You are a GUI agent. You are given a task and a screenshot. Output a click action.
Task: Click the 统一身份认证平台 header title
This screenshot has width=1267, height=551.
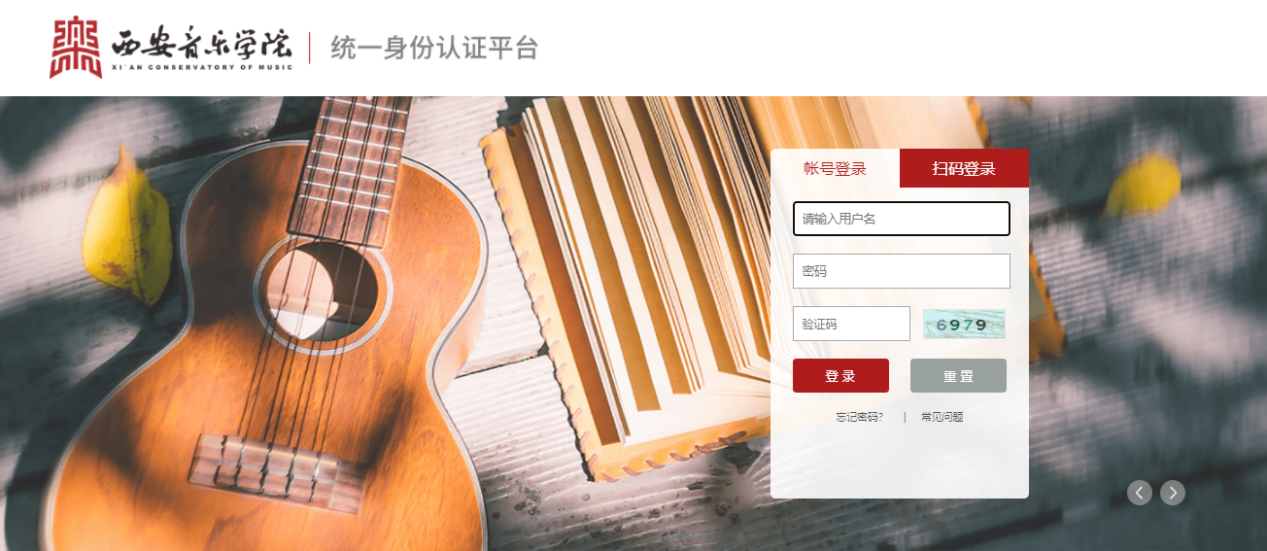435,47
